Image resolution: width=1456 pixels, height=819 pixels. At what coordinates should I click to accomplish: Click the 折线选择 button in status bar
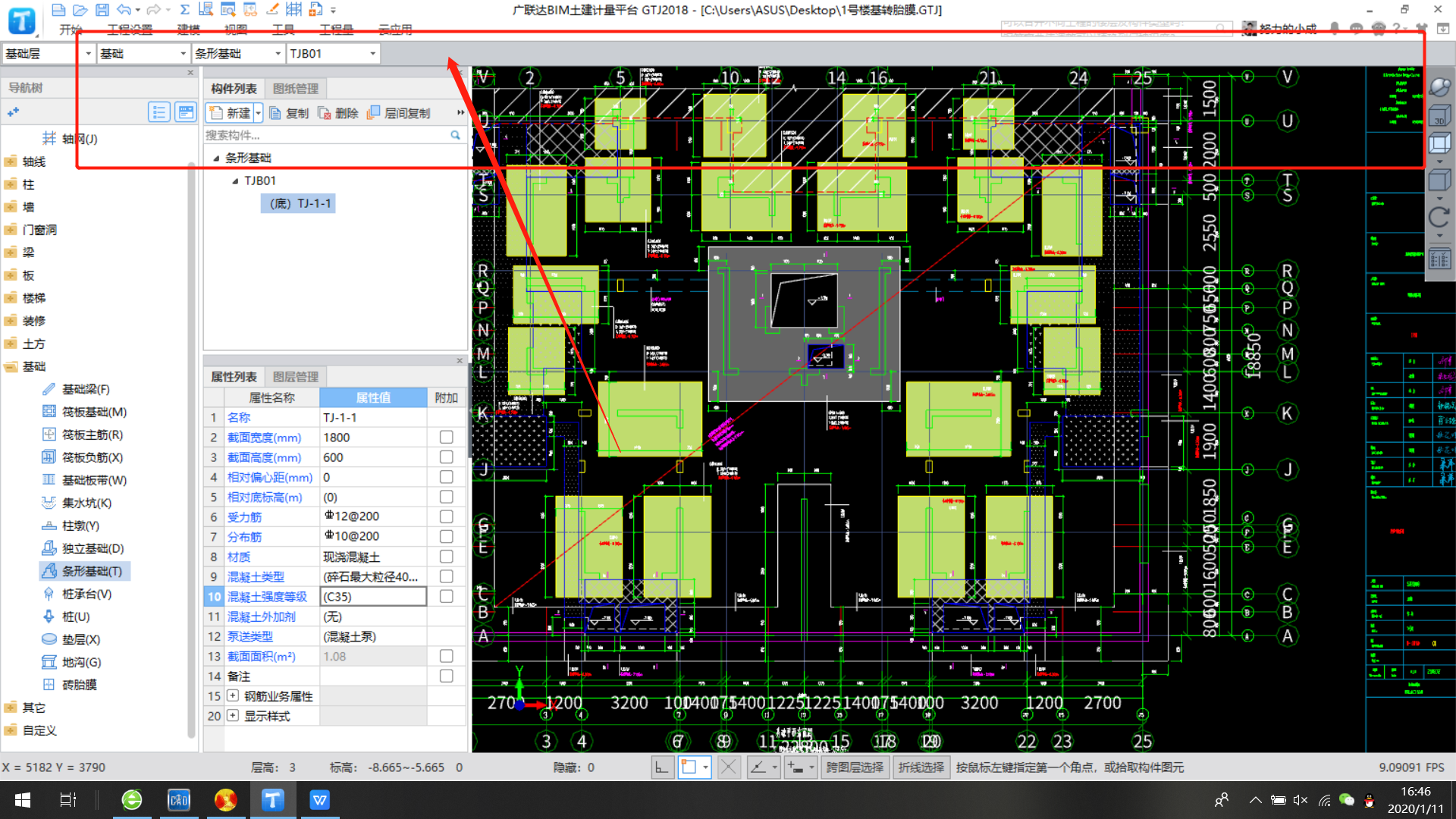(x=921, y=767)
